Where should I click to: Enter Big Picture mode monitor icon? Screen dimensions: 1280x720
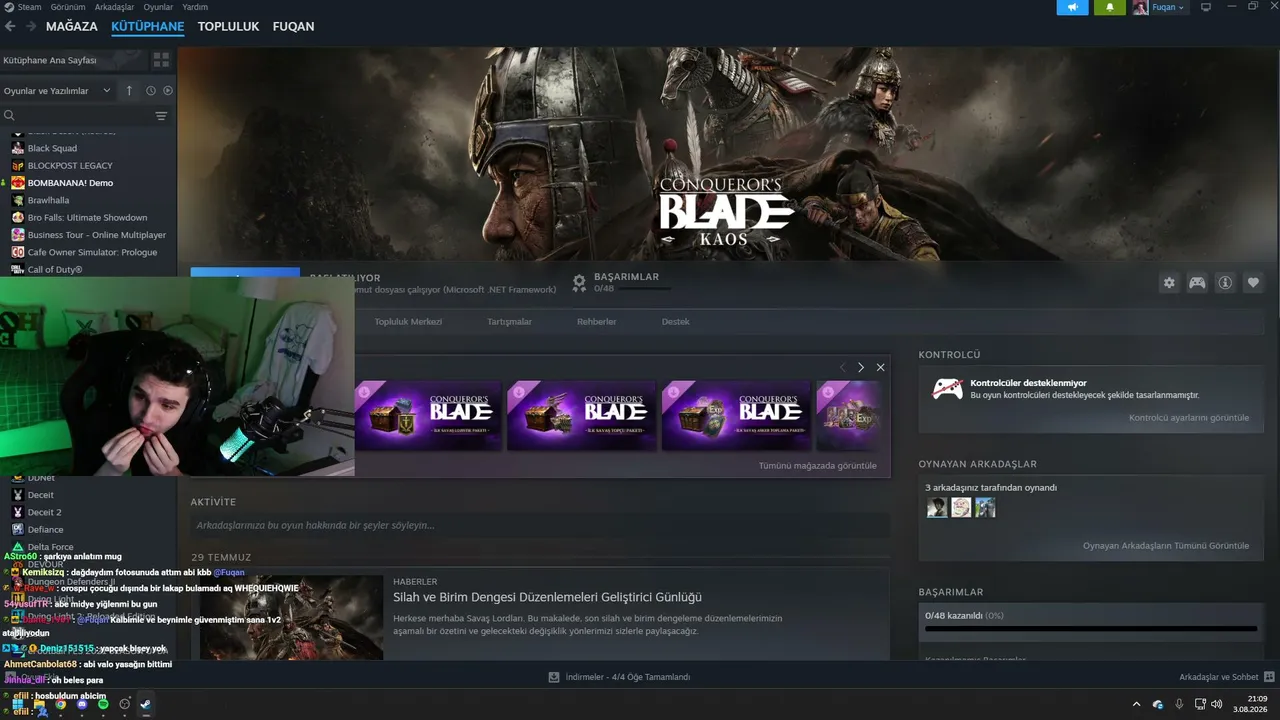click(1206, 7)
